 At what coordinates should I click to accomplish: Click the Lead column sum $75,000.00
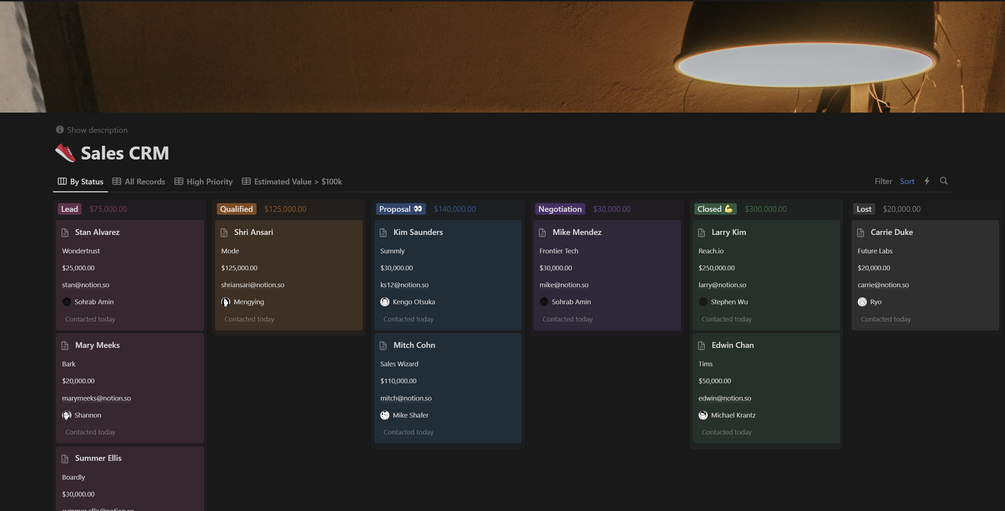pyautogui.click(x=108, y=209)
